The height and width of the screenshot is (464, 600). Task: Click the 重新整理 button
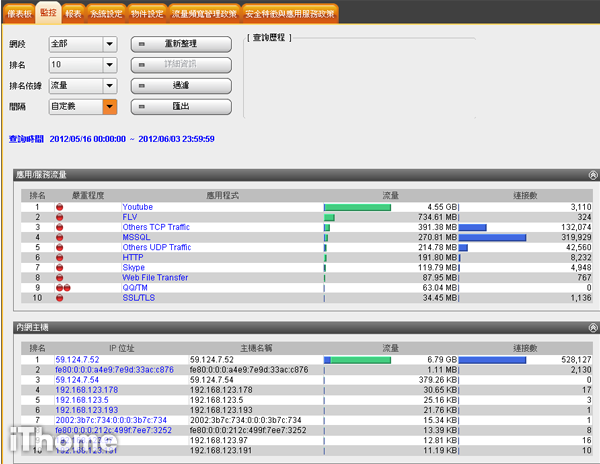[181, 44]
